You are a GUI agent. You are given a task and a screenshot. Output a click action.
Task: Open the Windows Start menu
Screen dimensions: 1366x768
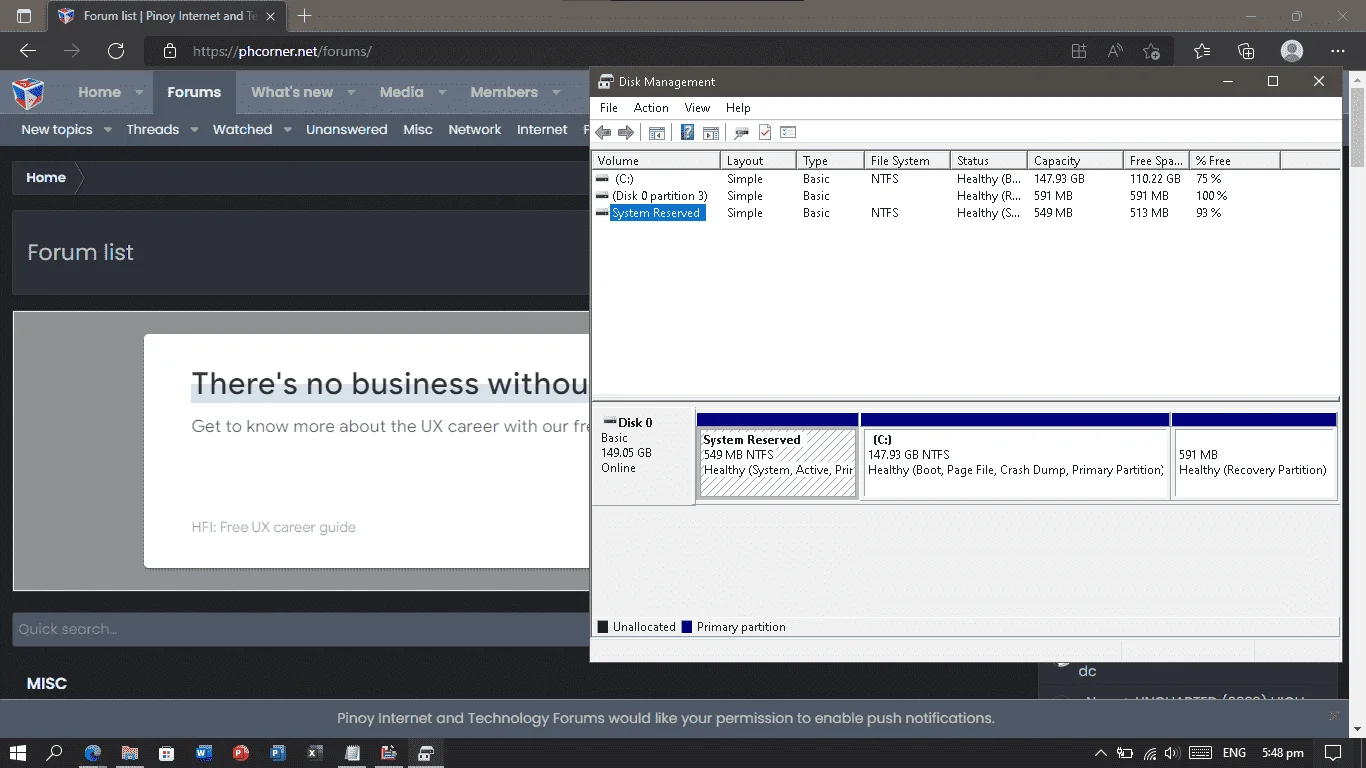tap(18, 753)
